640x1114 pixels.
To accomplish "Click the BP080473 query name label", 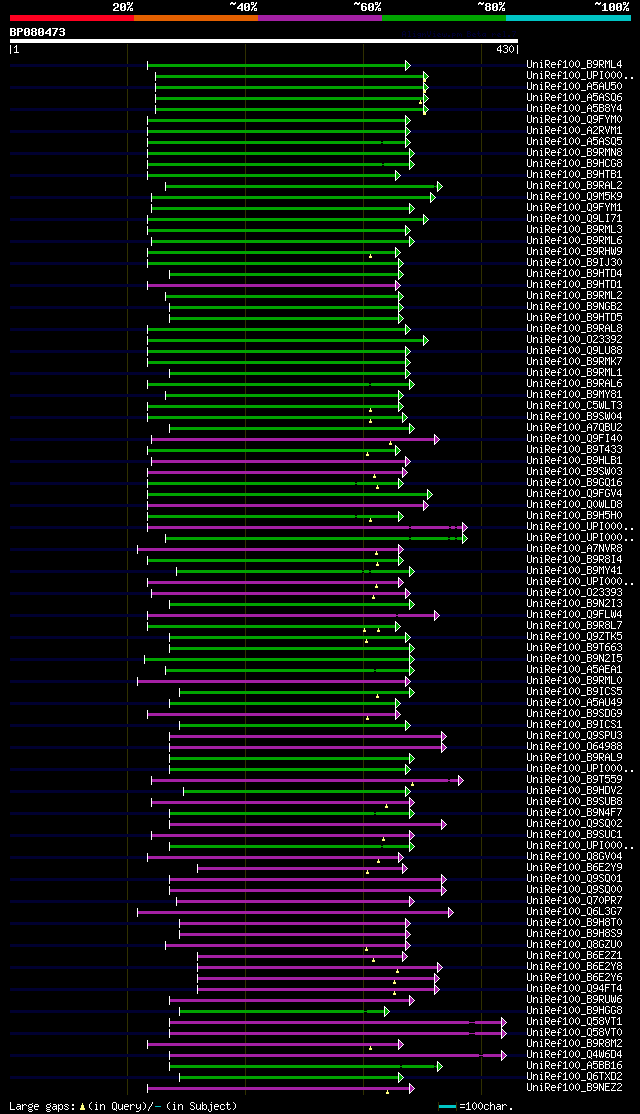I will click(x=38, y=32).
